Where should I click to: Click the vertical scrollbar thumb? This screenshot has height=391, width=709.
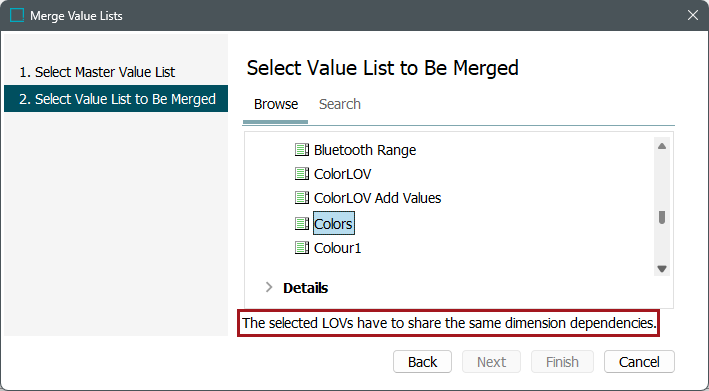[662, 217]
